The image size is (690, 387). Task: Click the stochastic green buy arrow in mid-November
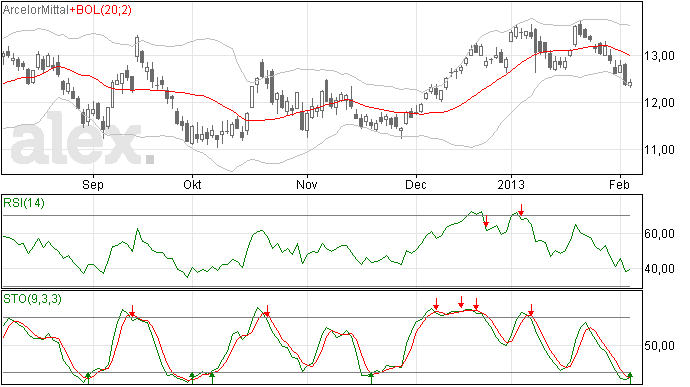[x=371, y=378]
